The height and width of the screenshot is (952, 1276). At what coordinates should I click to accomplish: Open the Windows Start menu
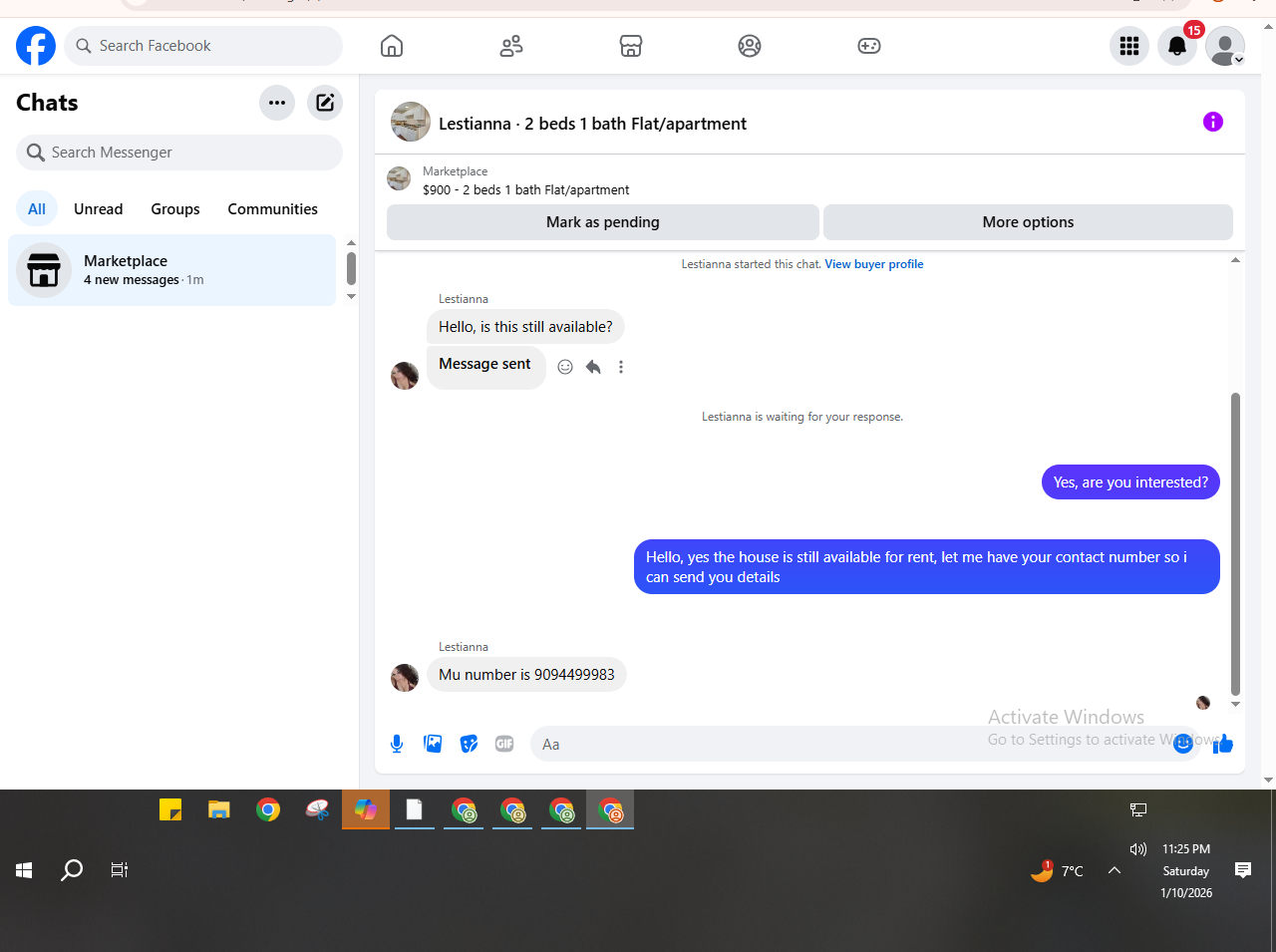click(x=24, y=870)
